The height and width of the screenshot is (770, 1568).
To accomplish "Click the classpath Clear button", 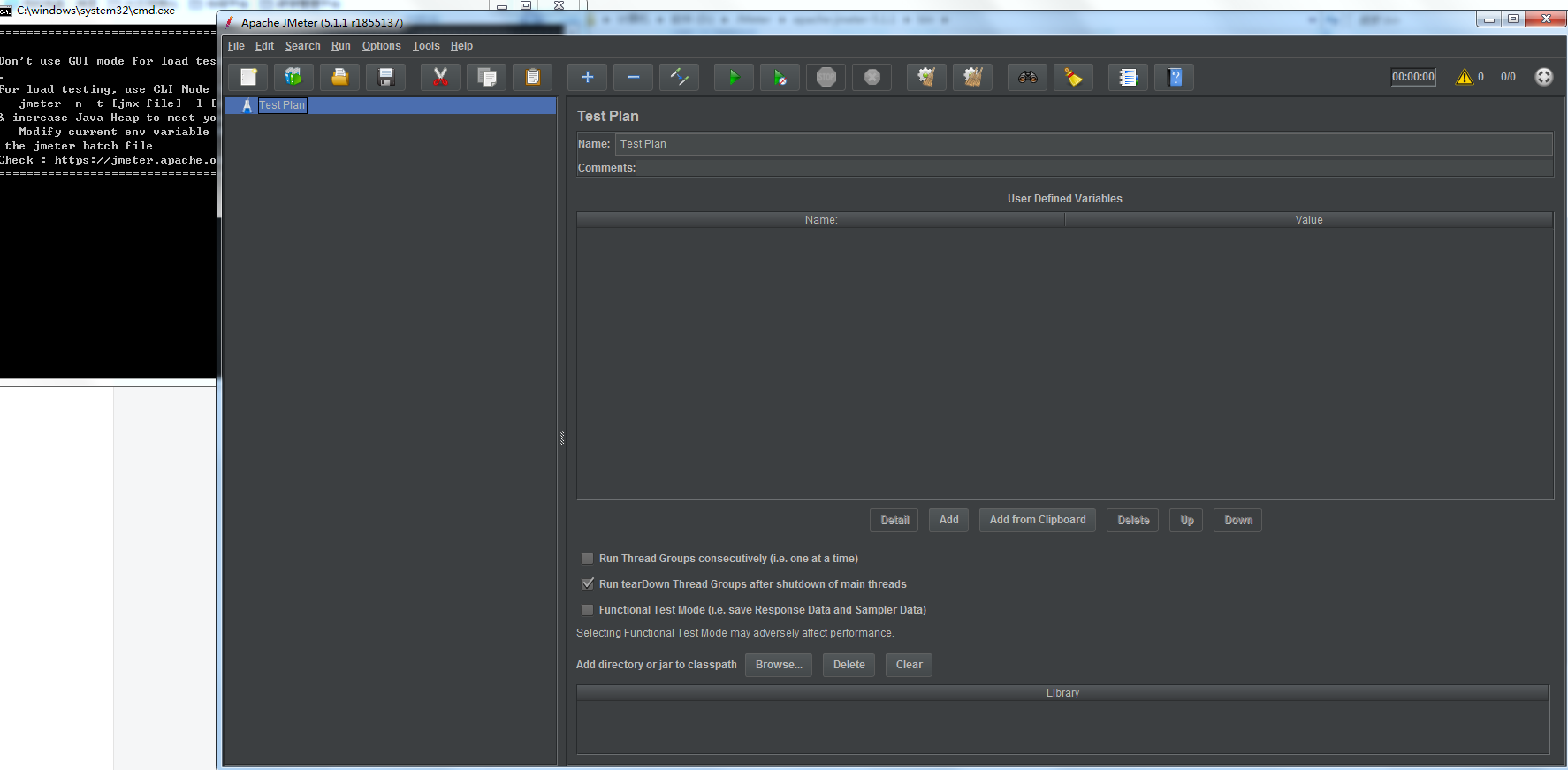I will [909, 665].
